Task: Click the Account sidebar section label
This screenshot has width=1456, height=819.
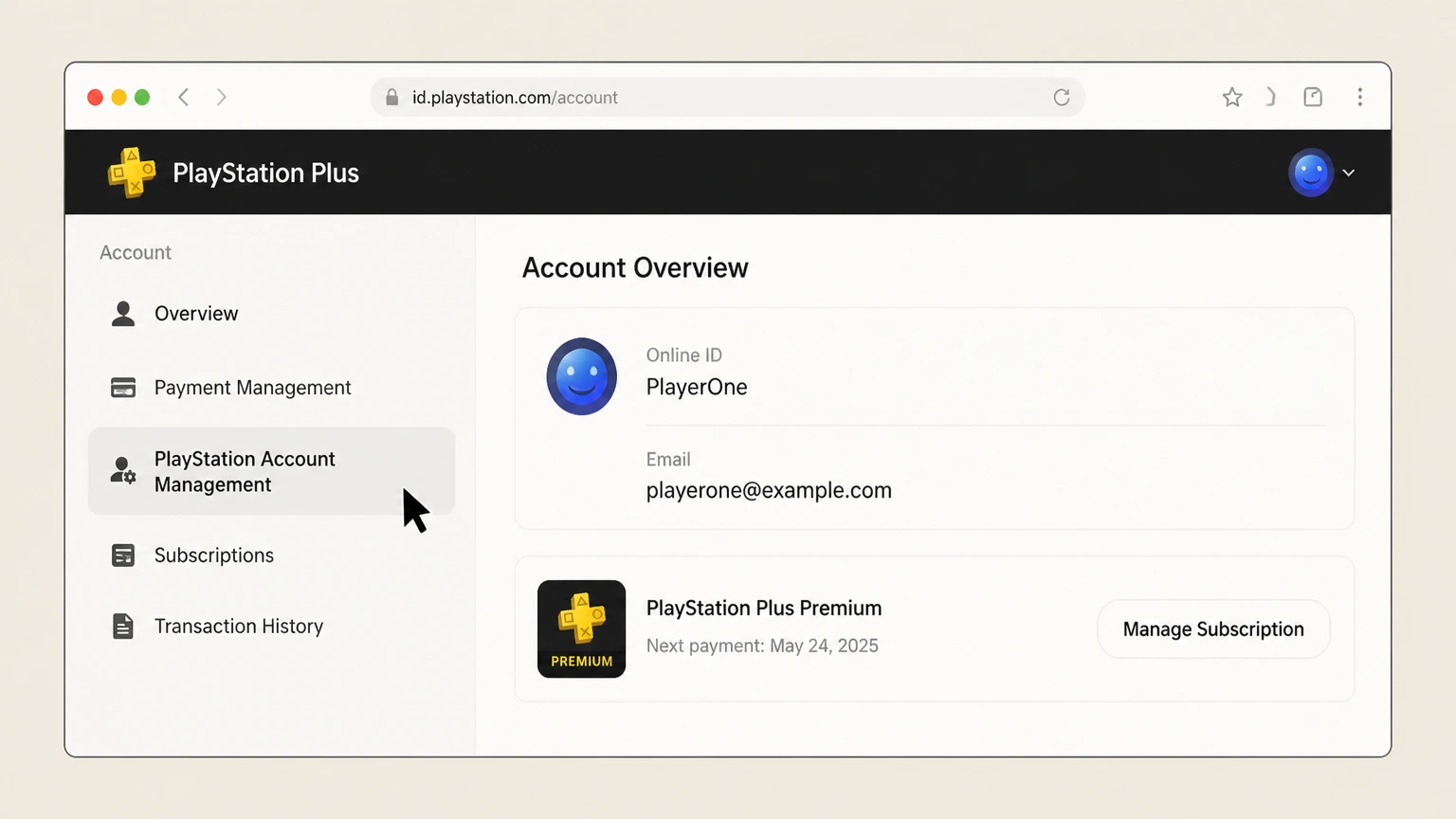Action: 136,253
